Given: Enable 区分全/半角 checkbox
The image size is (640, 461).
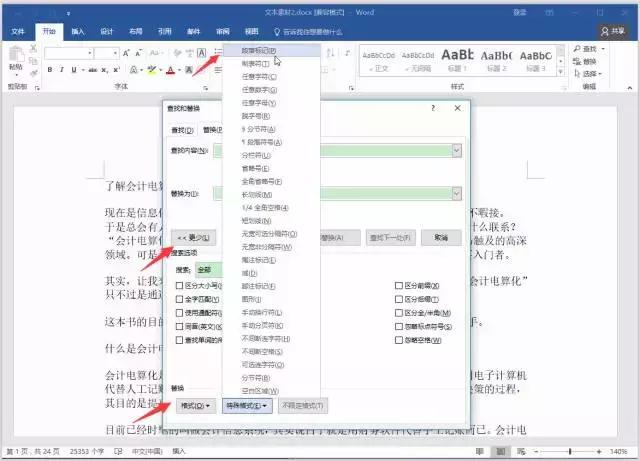Looking at the screenshot, I should point(399,313).
